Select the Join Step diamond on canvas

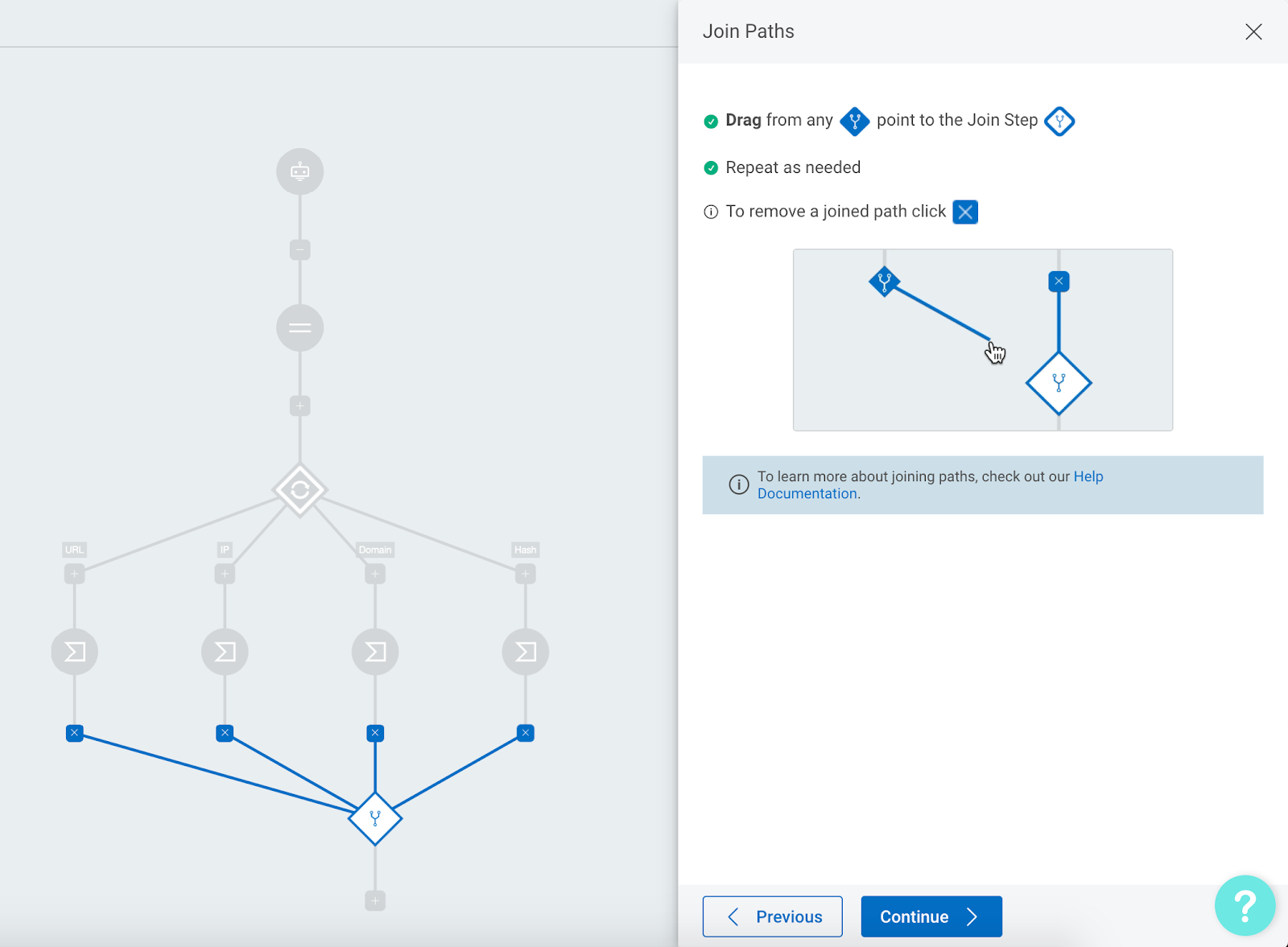click(375, 818)
